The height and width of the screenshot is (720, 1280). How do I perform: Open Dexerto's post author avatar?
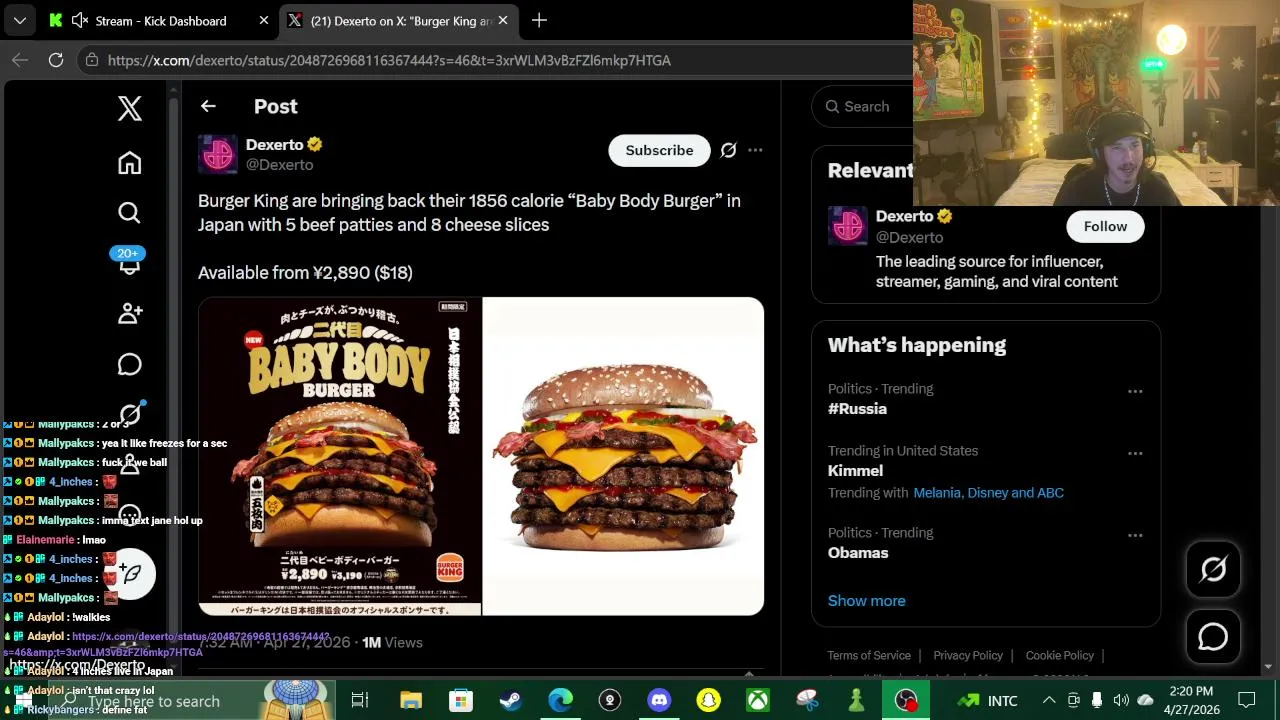point(218,154)
